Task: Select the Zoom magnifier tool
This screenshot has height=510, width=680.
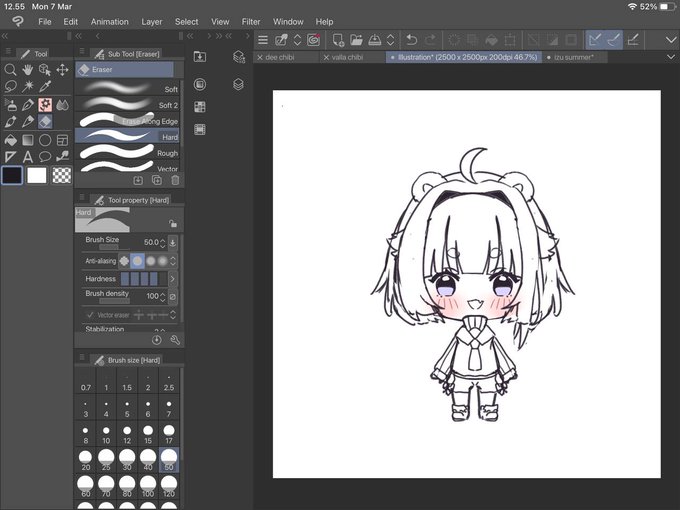Action: (x=10, y=69)
